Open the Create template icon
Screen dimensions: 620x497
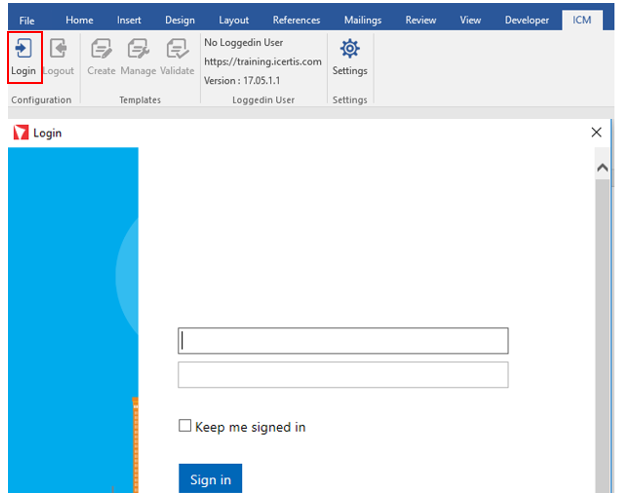(101, 50)
